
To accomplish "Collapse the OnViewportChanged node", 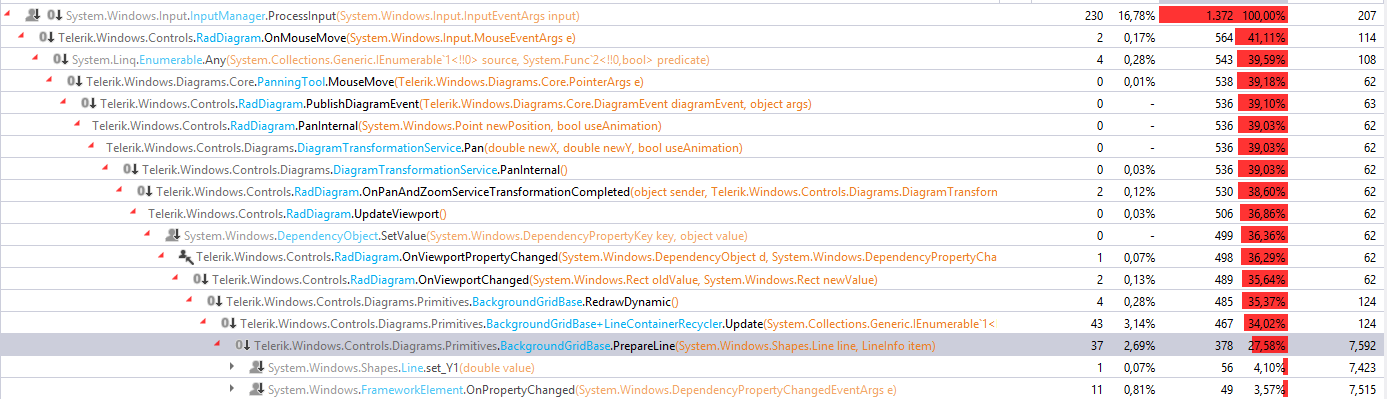I will point(176,278).
